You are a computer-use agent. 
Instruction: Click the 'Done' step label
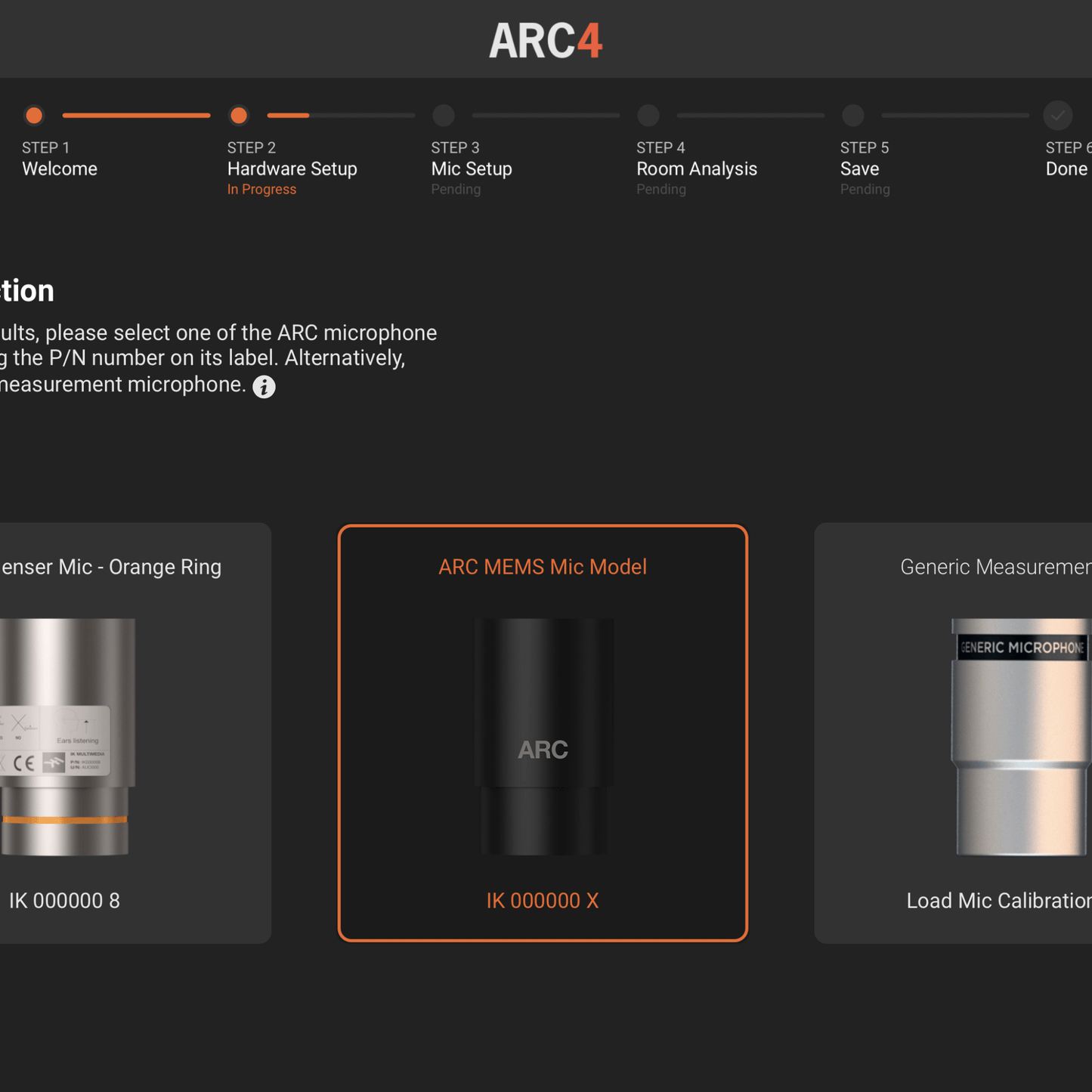1067,169
